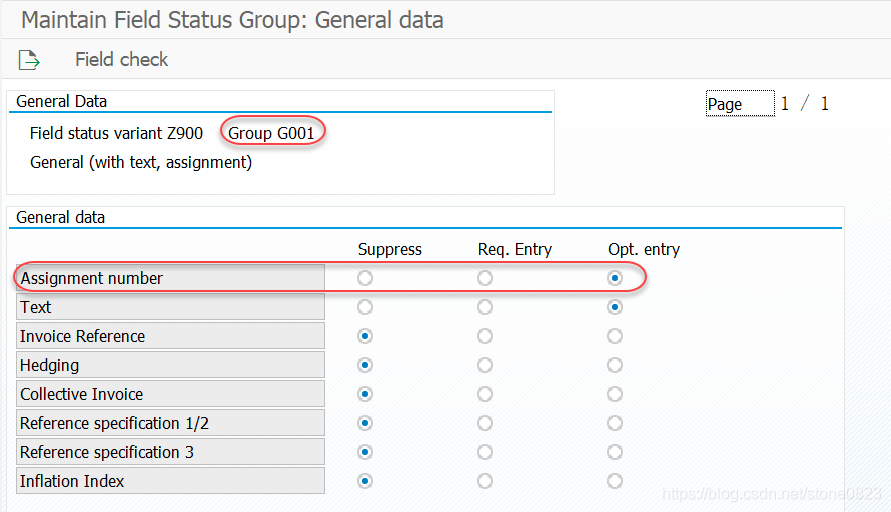Set Text field to Suppress
891x512 pixels.
point(365,307)
